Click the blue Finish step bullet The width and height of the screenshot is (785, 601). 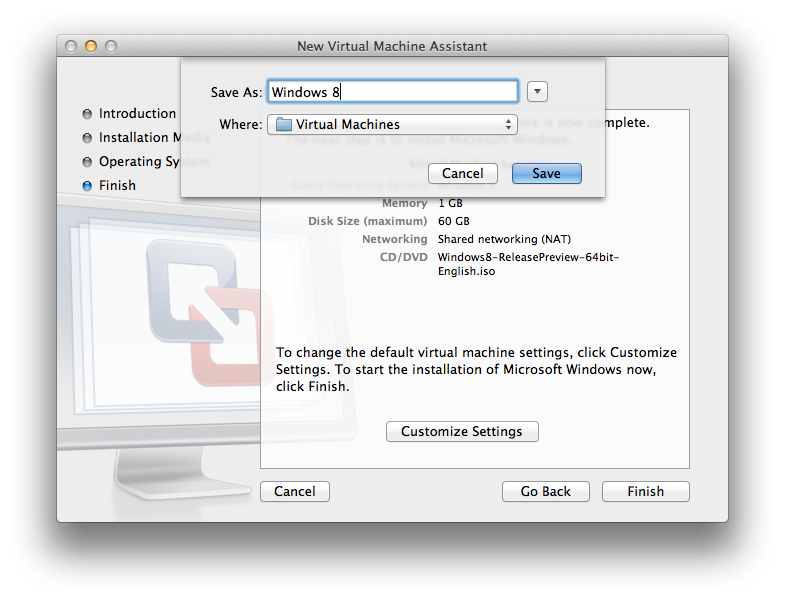pyautogui.click(x=87, y=186)
